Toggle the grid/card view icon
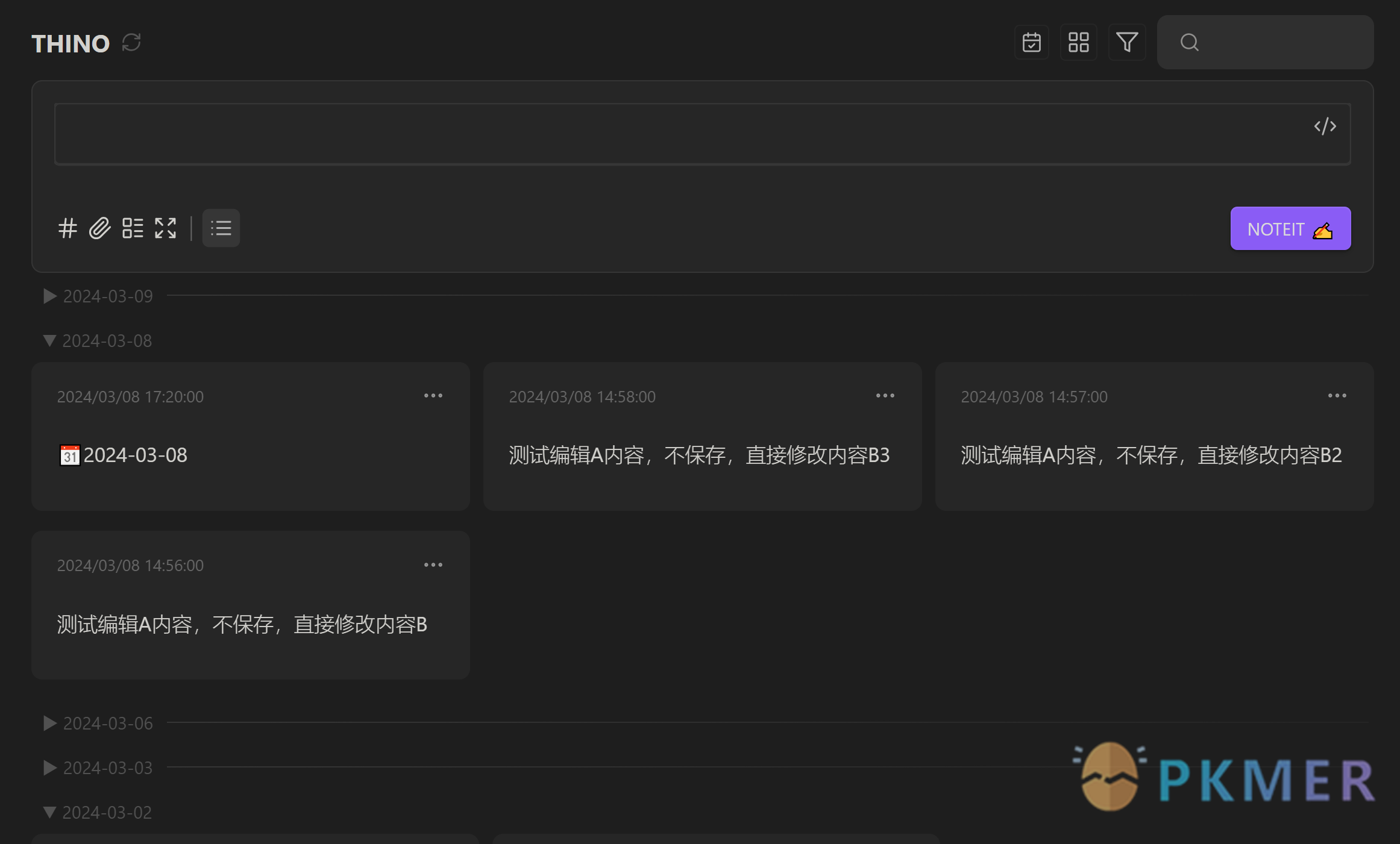Image resolution: width=1400 pixels, height=844 pixels. tap(1078, 42)
